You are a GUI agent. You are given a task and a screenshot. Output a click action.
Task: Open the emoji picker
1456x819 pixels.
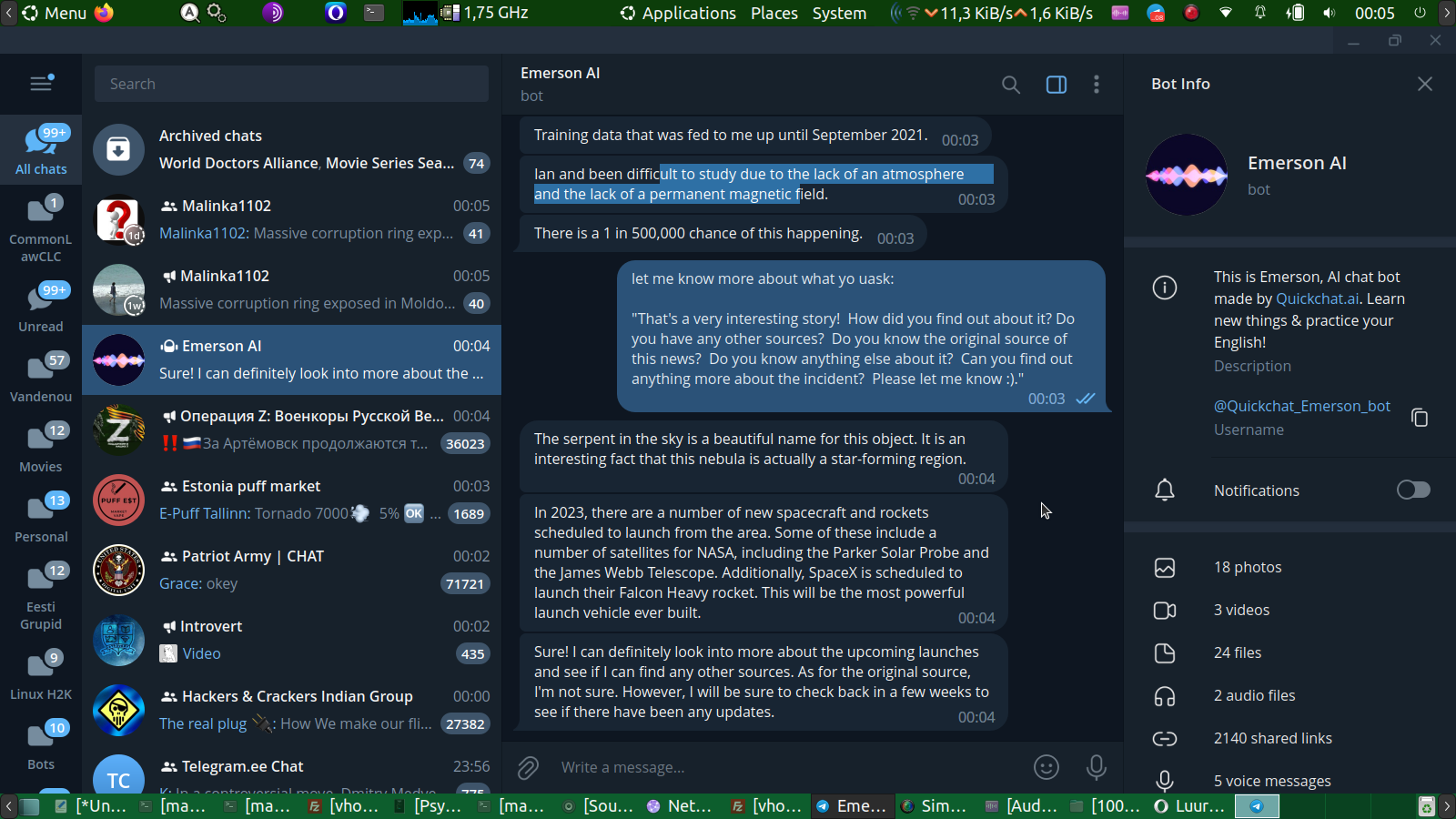pos(1046,767)
